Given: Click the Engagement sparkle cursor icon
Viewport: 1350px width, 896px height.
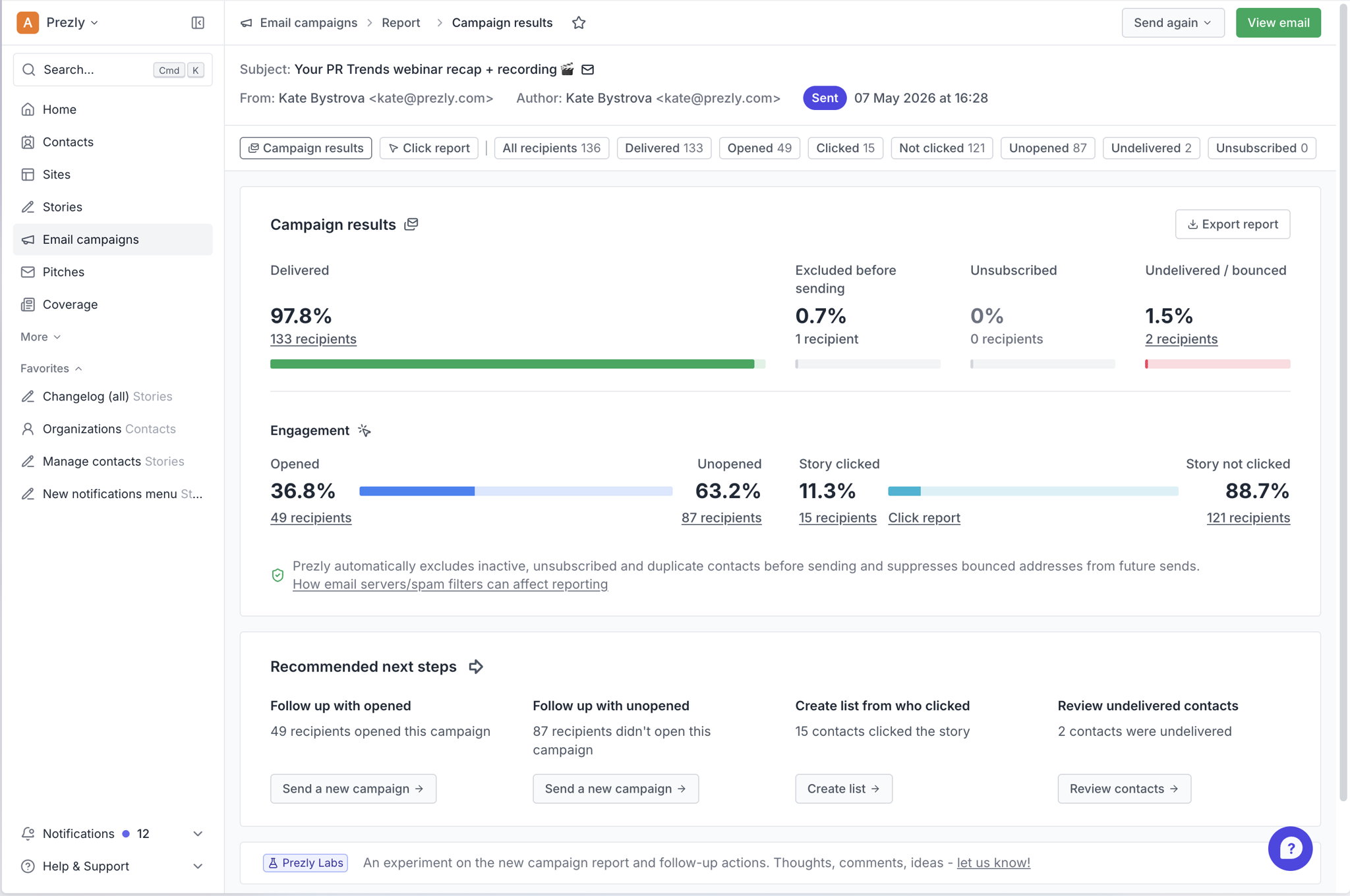Looking at the screenshot, I should point(365,430).
